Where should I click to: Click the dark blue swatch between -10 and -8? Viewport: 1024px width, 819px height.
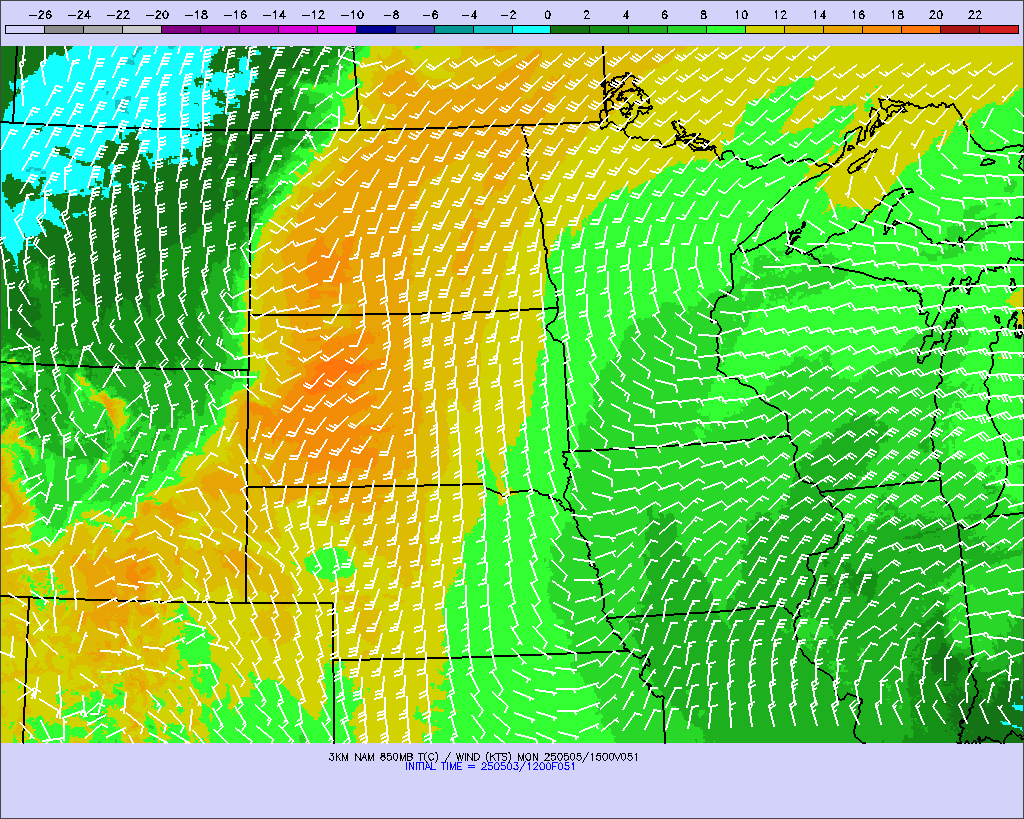(376, 29)
